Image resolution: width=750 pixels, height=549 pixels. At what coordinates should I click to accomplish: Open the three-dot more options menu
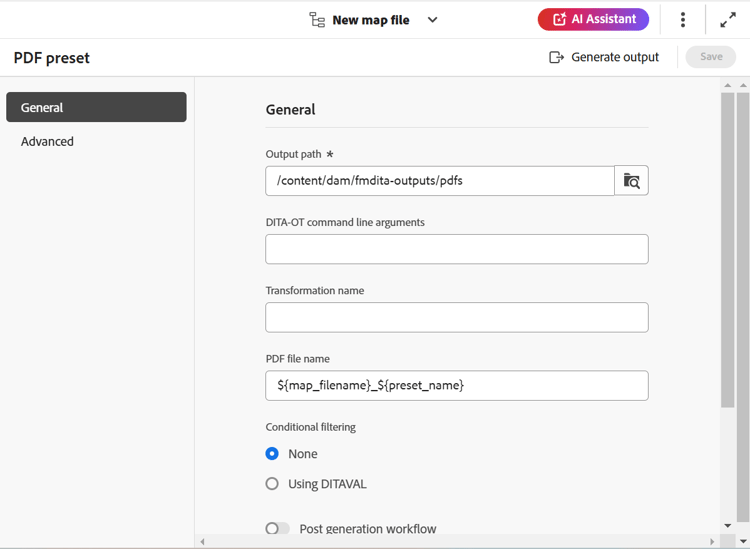coord(683,20)
